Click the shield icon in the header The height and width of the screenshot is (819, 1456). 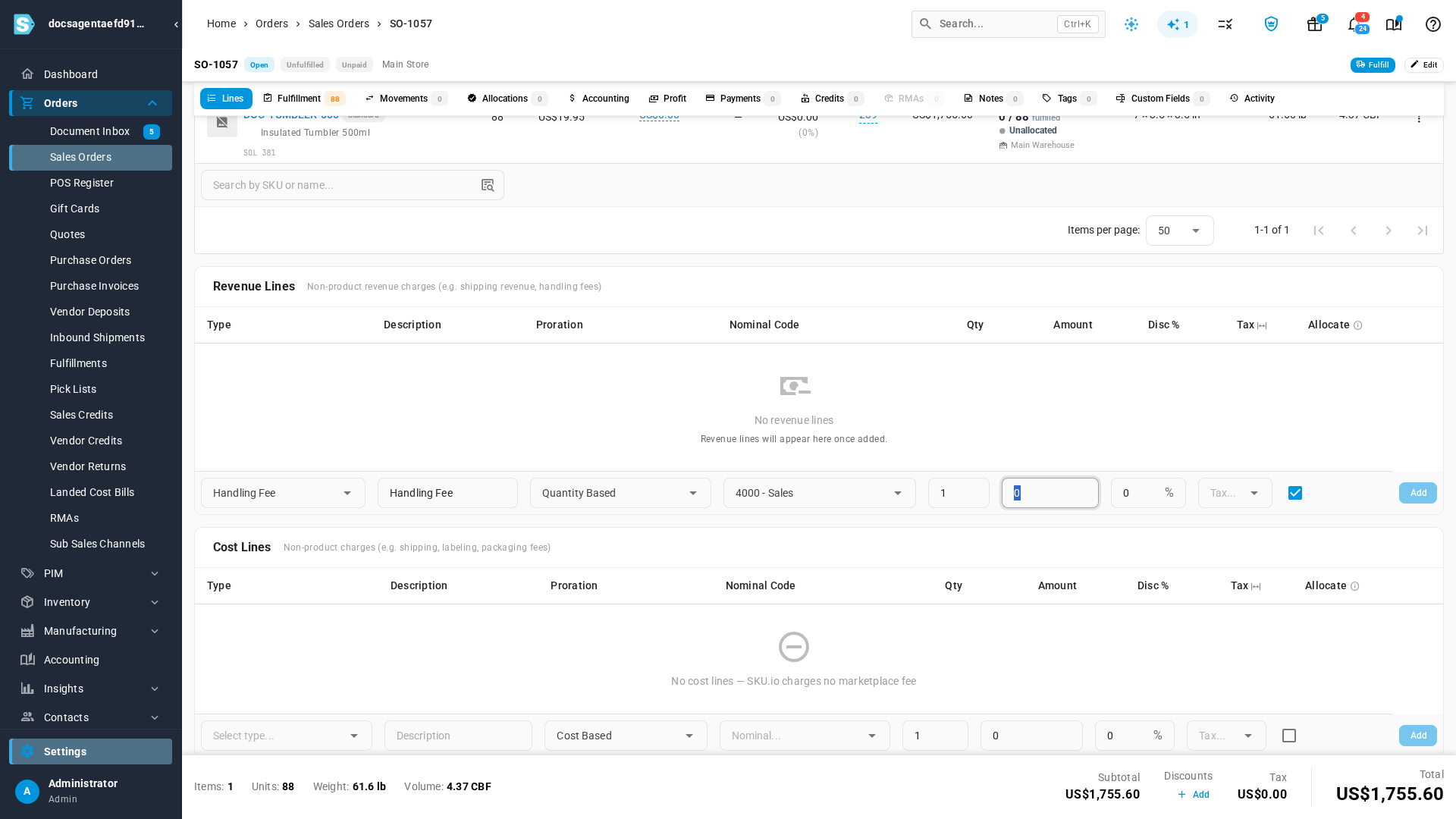(1271, 24)
